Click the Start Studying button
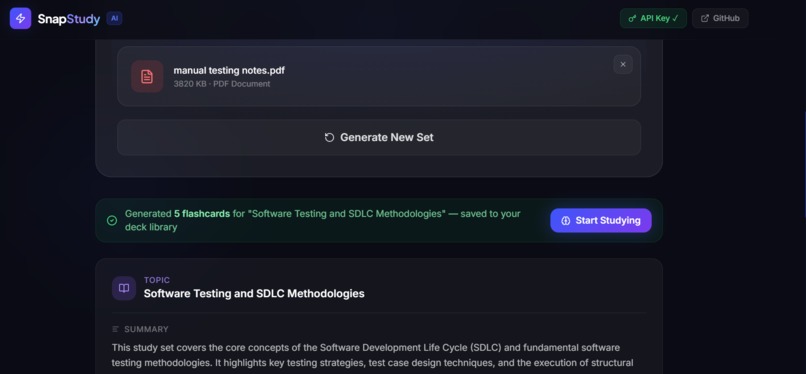Image resolution: width=806 pixels, height=374 pixels. [x=601, y=220]
